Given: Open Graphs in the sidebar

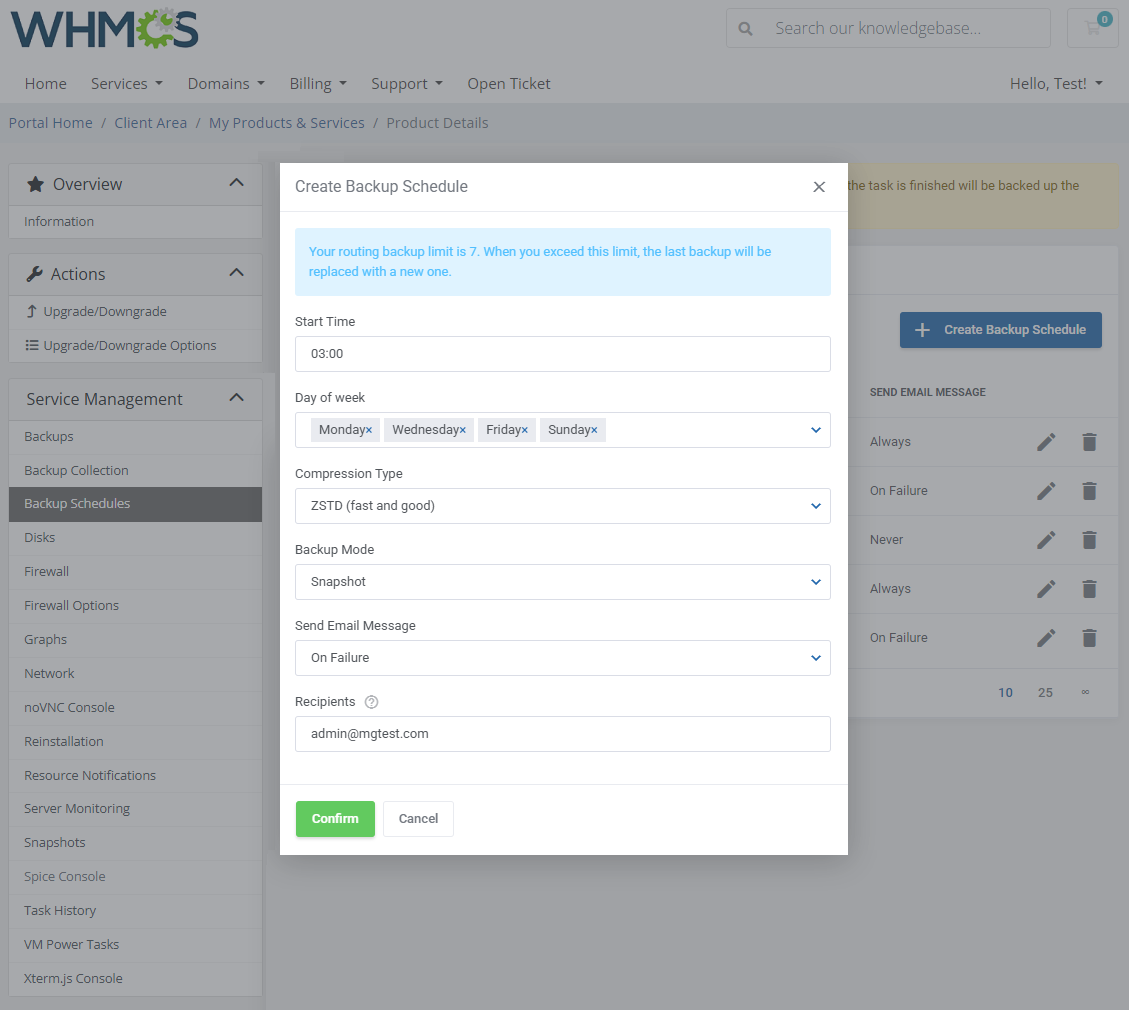Looking at the screenshot, I should click(x=135, y=640).
